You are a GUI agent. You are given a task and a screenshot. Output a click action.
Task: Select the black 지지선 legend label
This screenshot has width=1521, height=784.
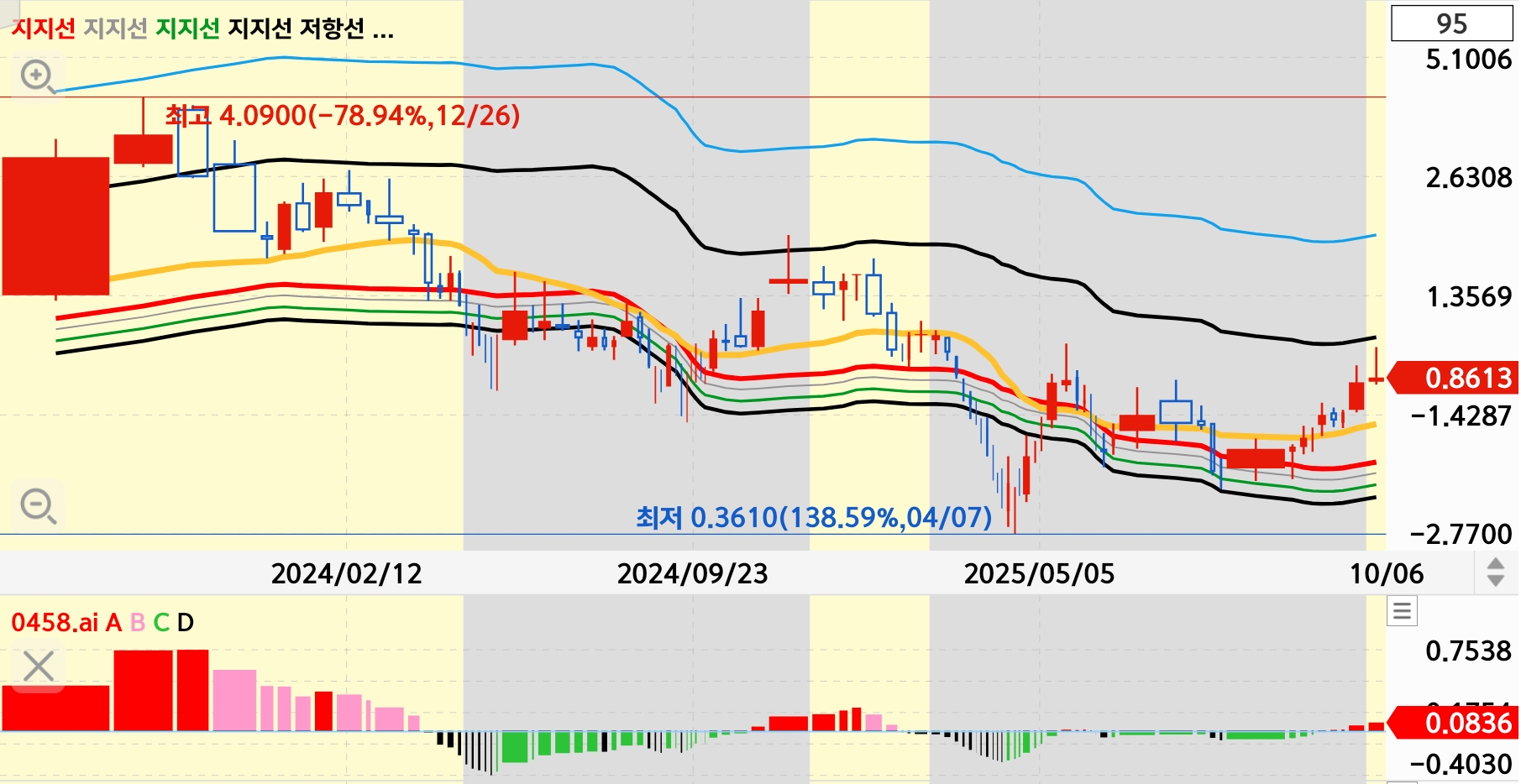point(260,29)
